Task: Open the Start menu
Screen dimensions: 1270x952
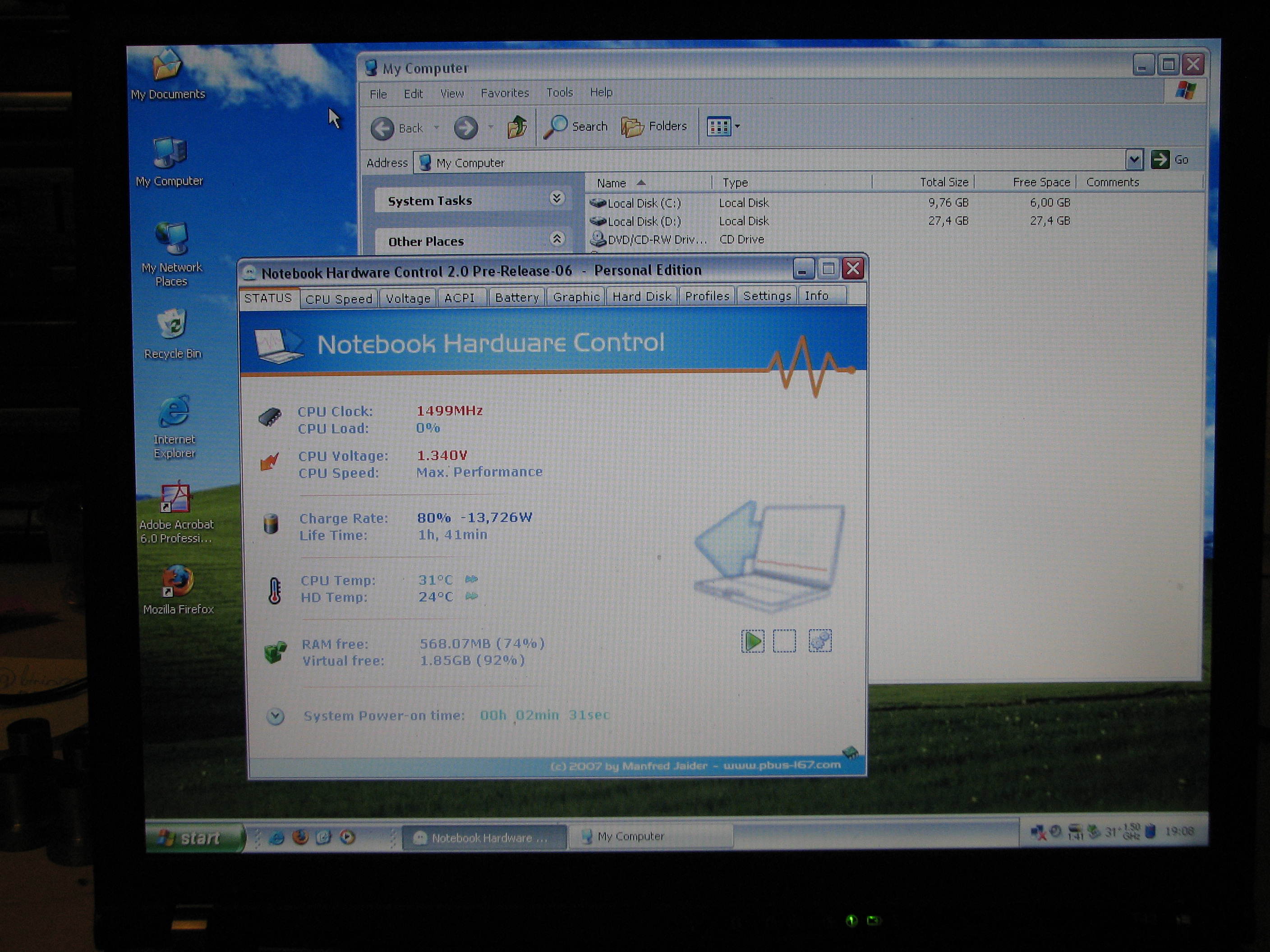Action: pyautogui.click(x=195, y=838)
